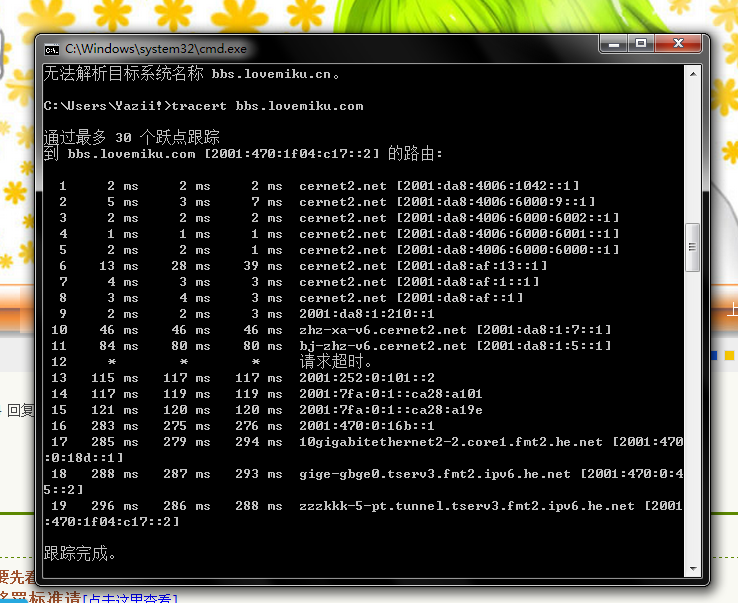Click hop 4 address ending 6000:6001::1

508,234
